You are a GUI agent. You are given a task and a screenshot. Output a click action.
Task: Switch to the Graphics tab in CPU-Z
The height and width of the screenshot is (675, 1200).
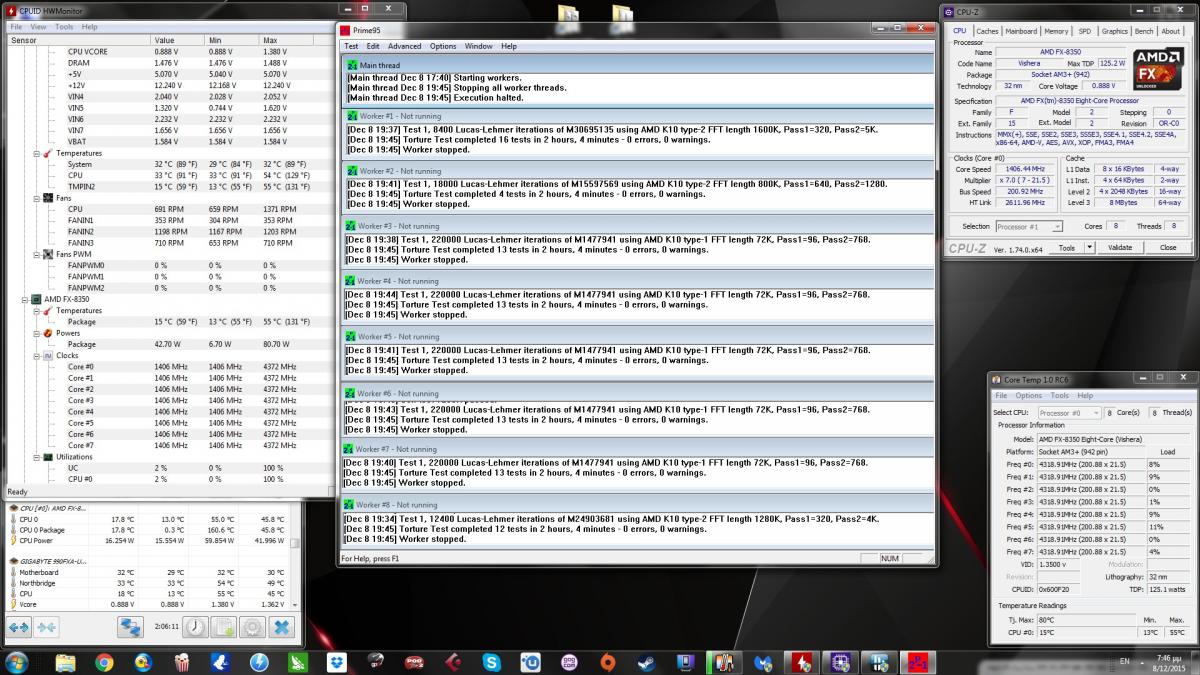click(x=1114, y=31)
